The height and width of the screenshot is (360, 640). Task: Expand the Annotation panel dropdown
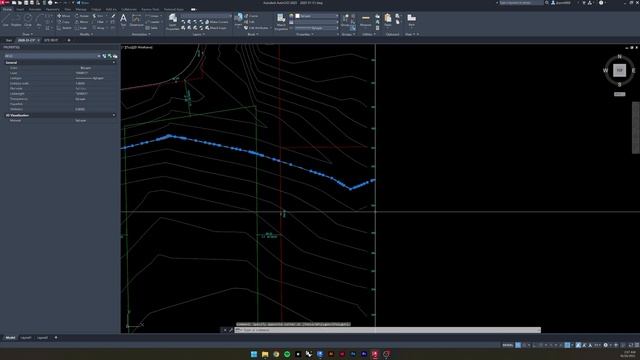[141, 34]
